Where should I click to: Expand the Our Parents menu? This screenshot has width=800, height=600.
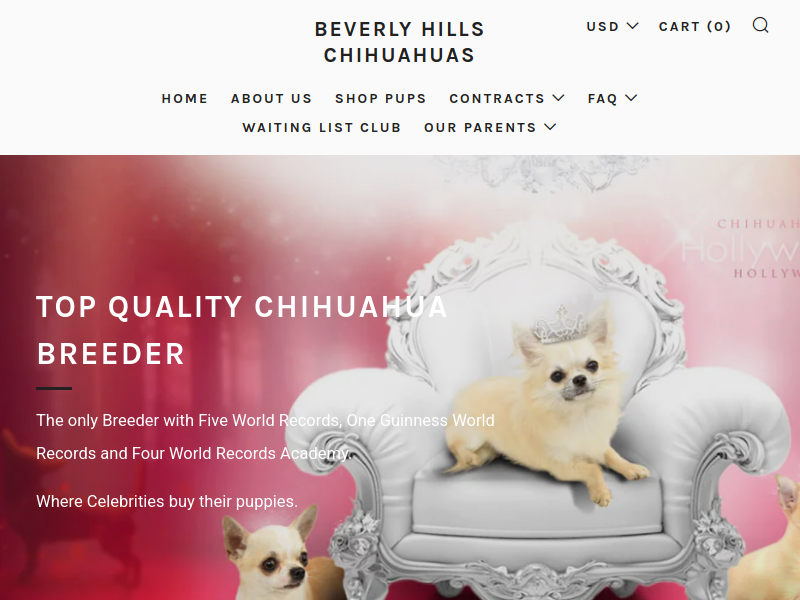pyautogui.click(x=490, y=127)
